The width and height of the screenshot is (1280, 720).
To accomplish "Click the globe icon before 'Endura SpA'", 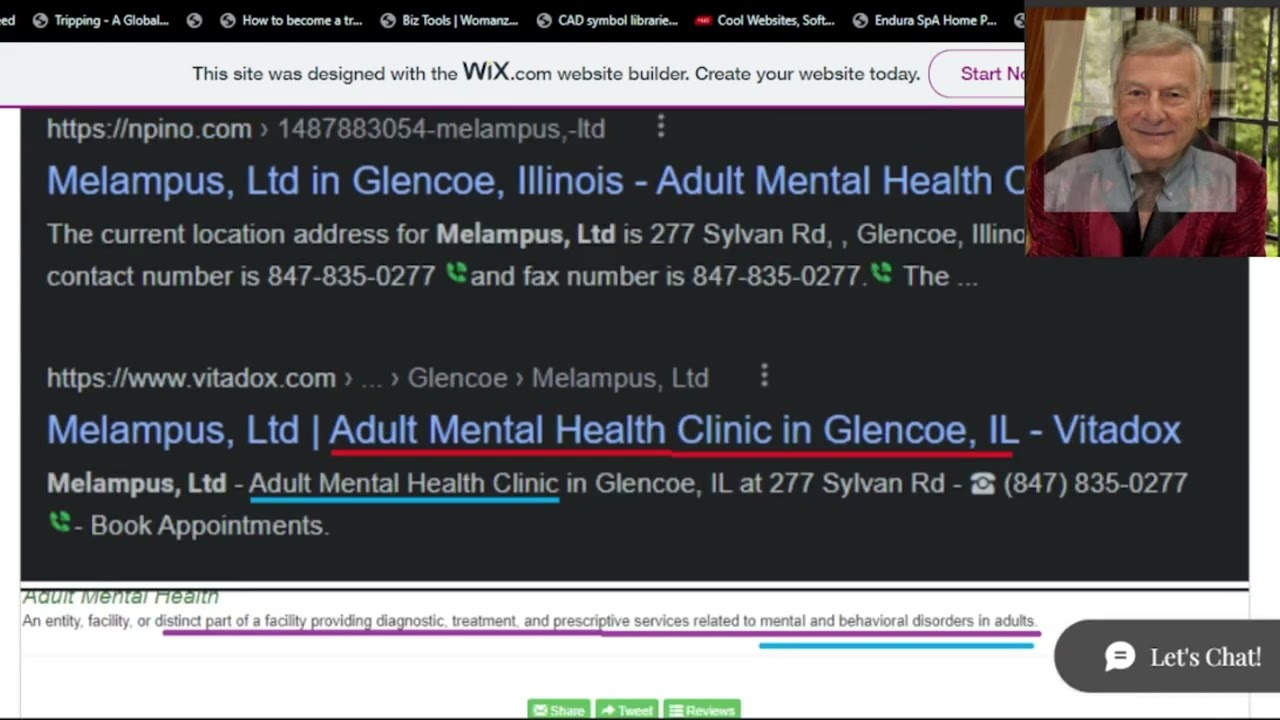I will pyautogui.click(x=860, y=20).
